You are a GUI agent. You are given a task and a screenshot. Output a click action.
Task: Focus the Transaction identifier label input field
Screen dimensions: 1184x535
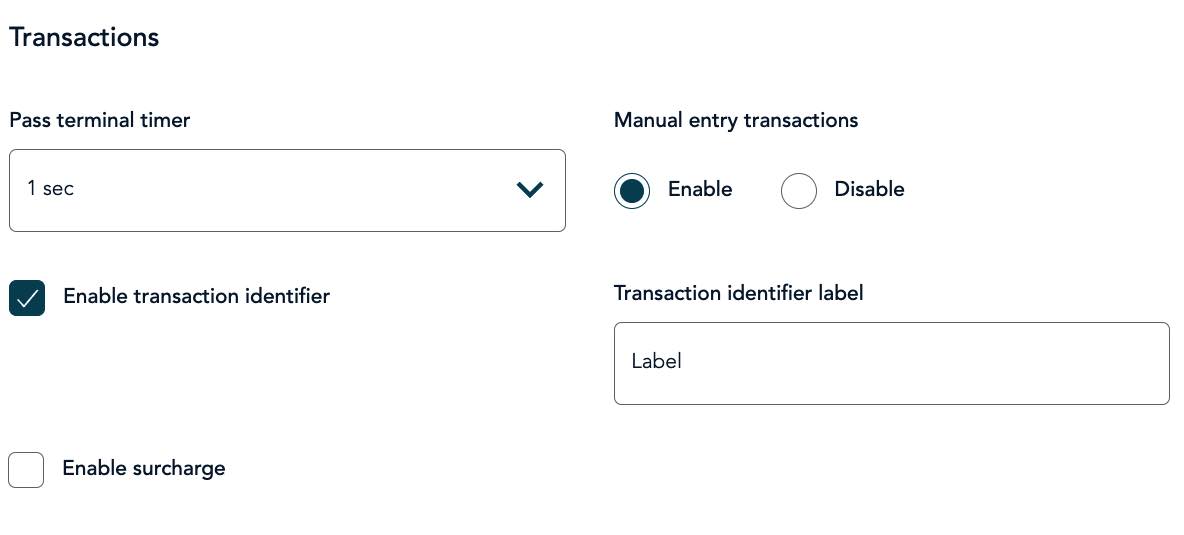click(x=891, y=363)
